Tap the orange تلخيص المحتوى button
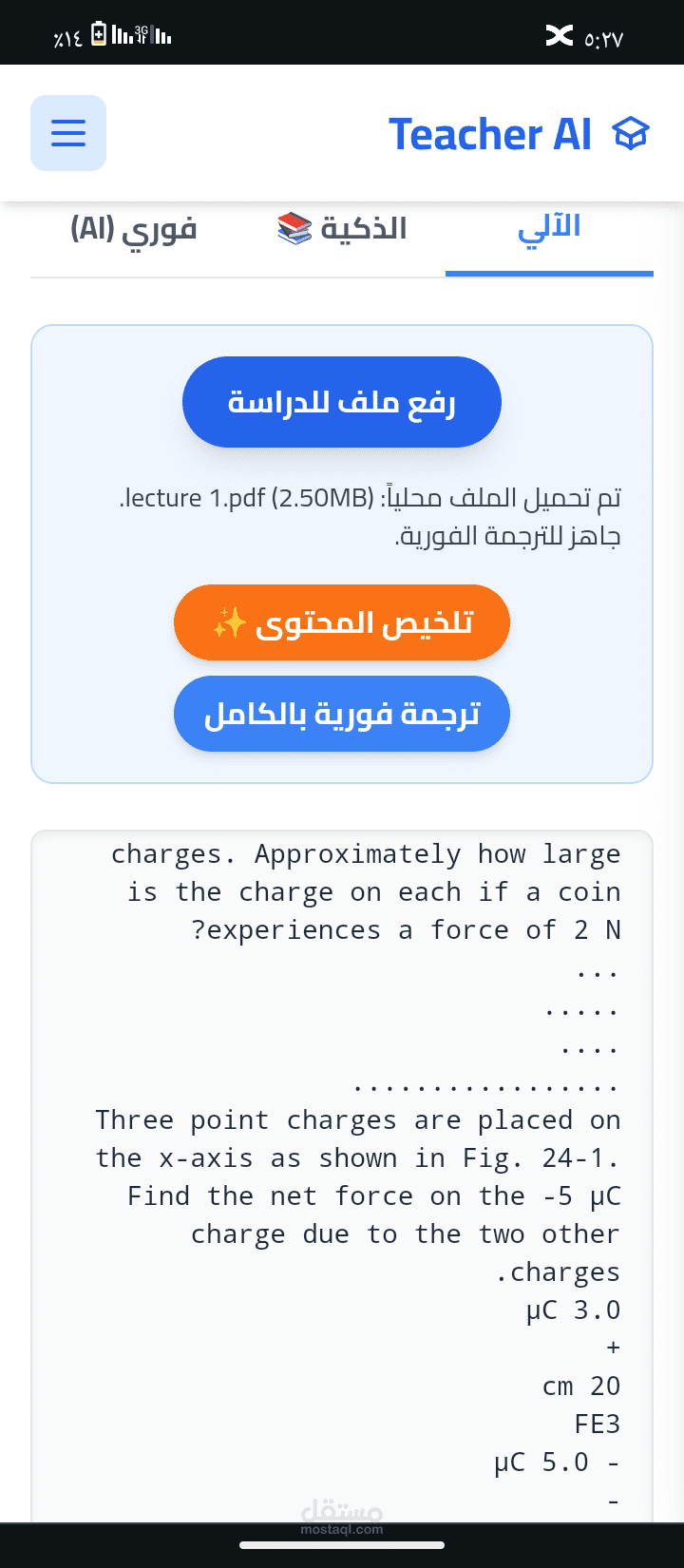 pos(342,622)
